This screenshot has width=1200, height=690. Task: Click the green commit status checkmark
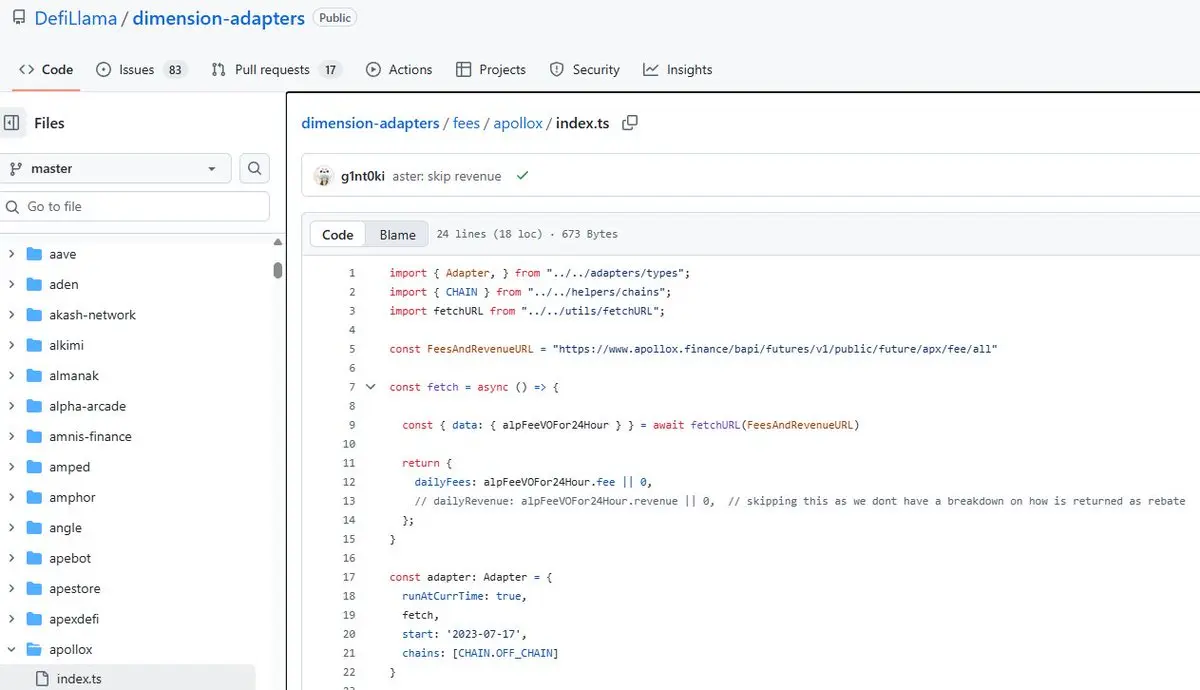(522, 176)
